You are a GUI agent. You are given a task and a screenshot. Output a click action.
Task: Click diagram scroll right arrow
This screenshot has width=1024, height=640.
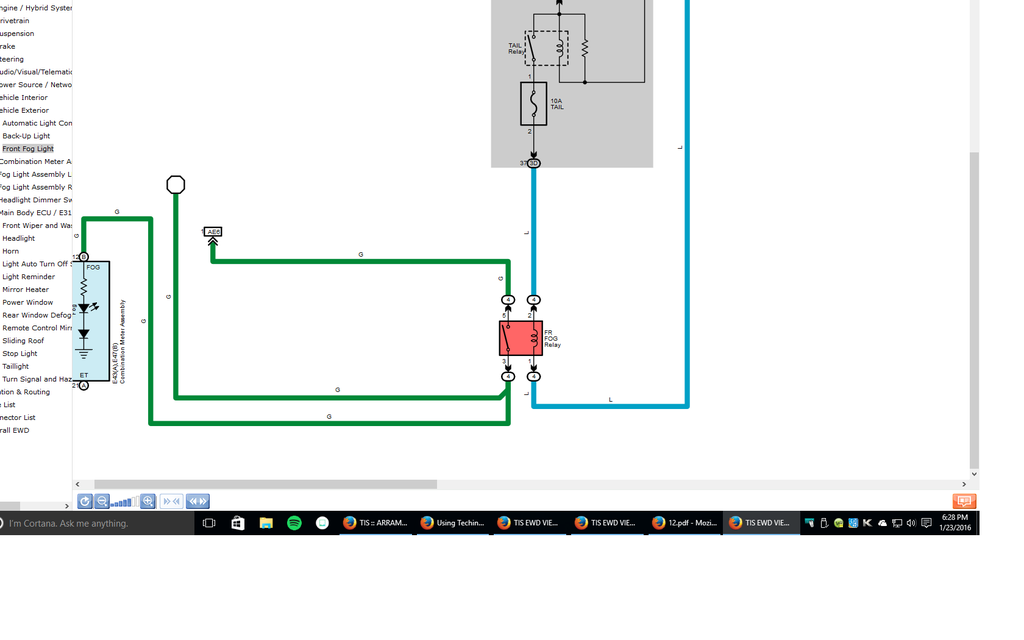tap(964, 484)
